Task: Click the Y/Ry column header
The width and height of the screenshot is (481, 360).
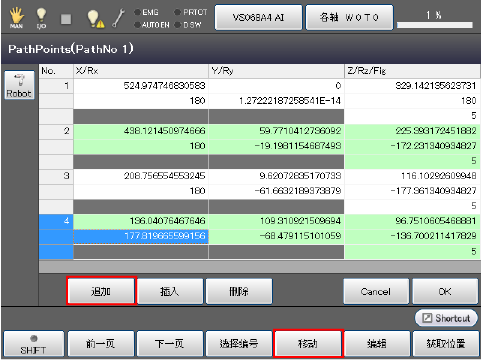Action: click(276, 71)
